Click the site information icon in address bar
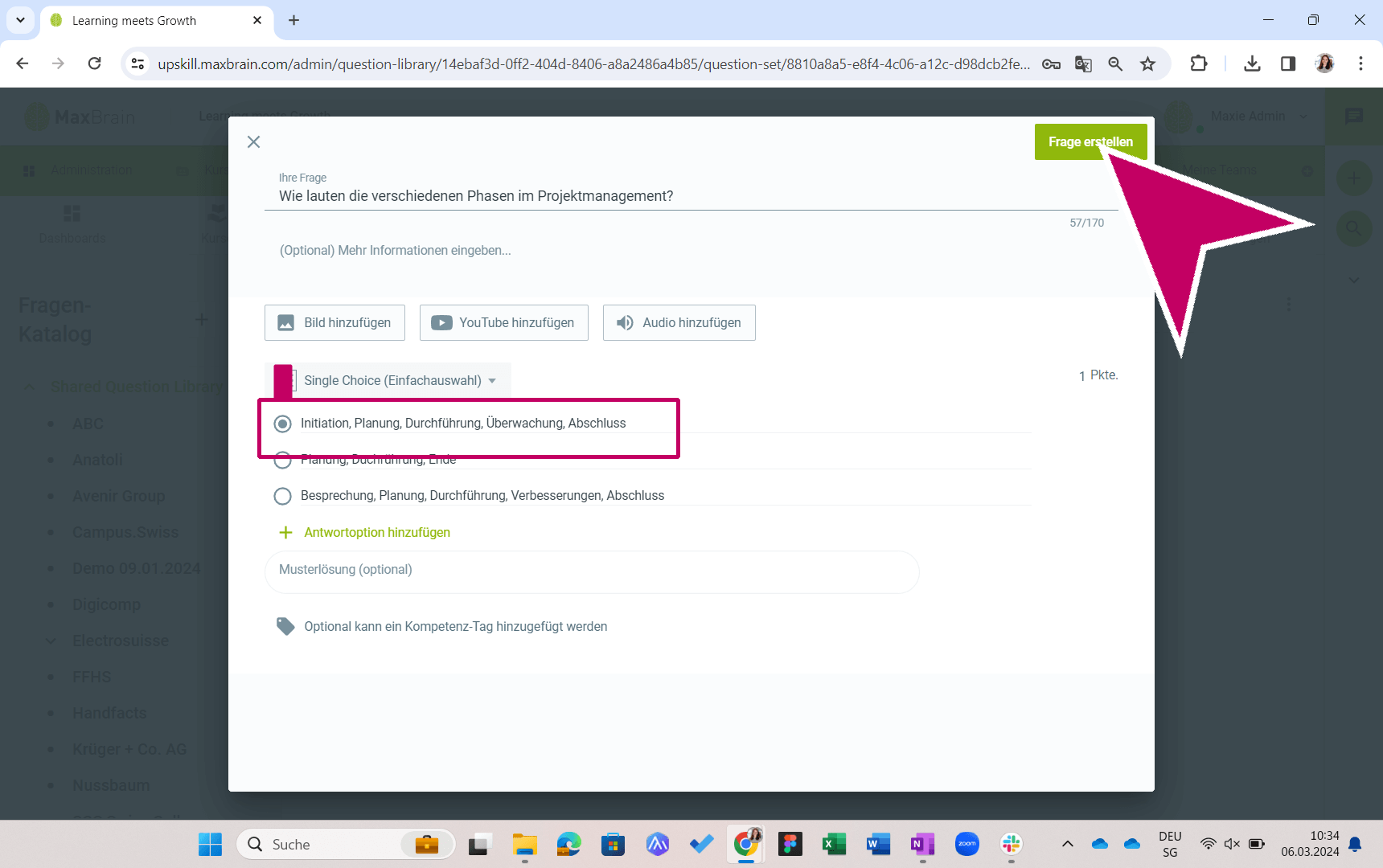This screenshot has height=868, width=1383. point(138,63)
